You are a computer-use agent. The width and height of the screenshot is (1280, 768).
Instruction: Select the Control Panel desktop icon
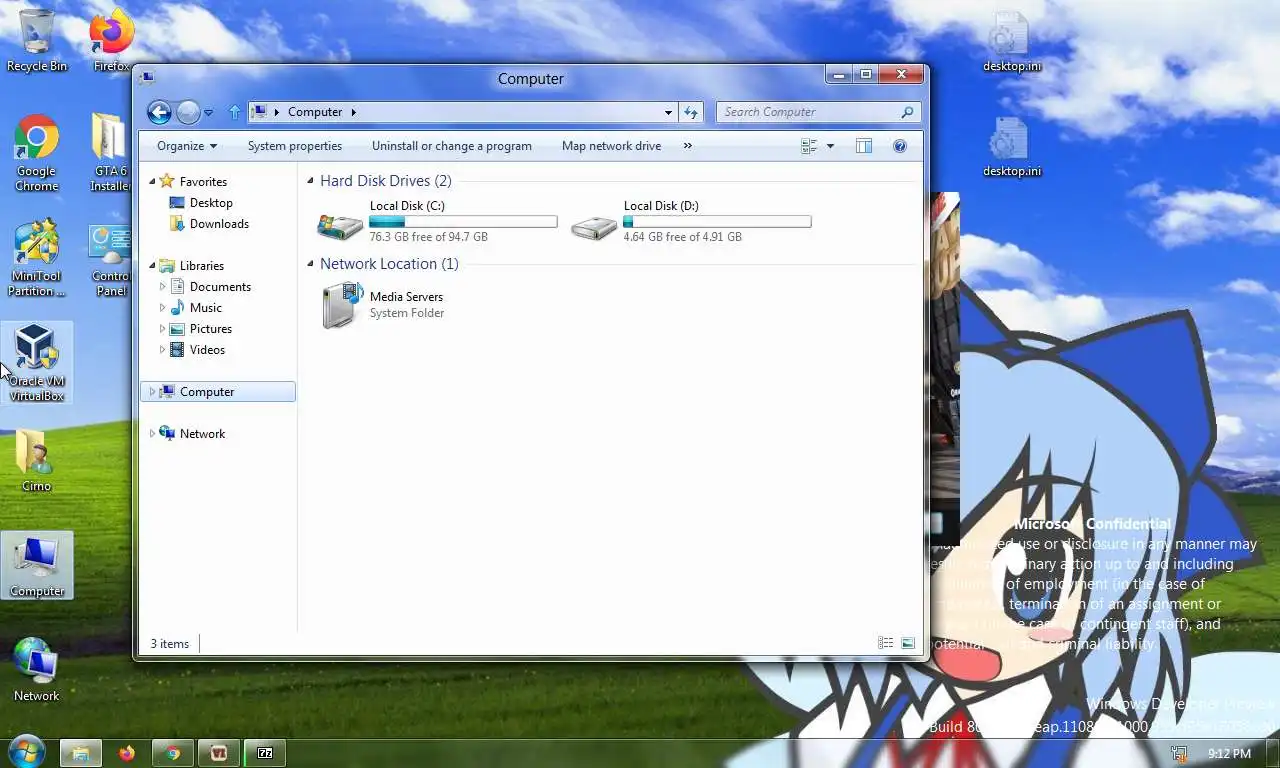[x=111, y=260]
